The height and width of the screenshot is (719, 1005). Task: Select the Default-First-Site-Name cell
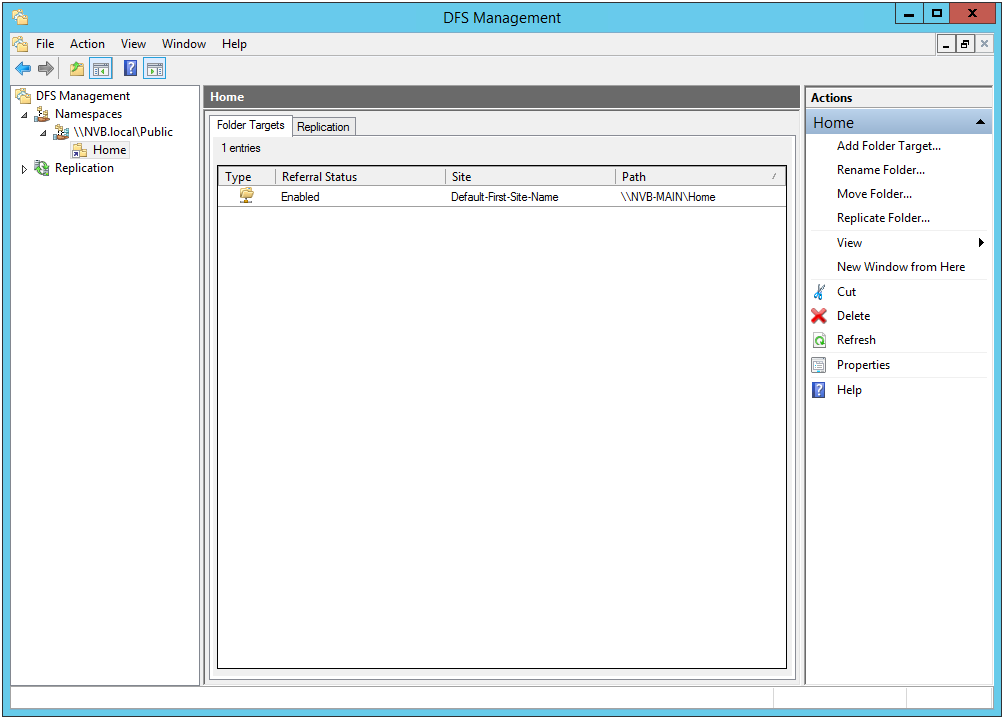coord(504,197)
